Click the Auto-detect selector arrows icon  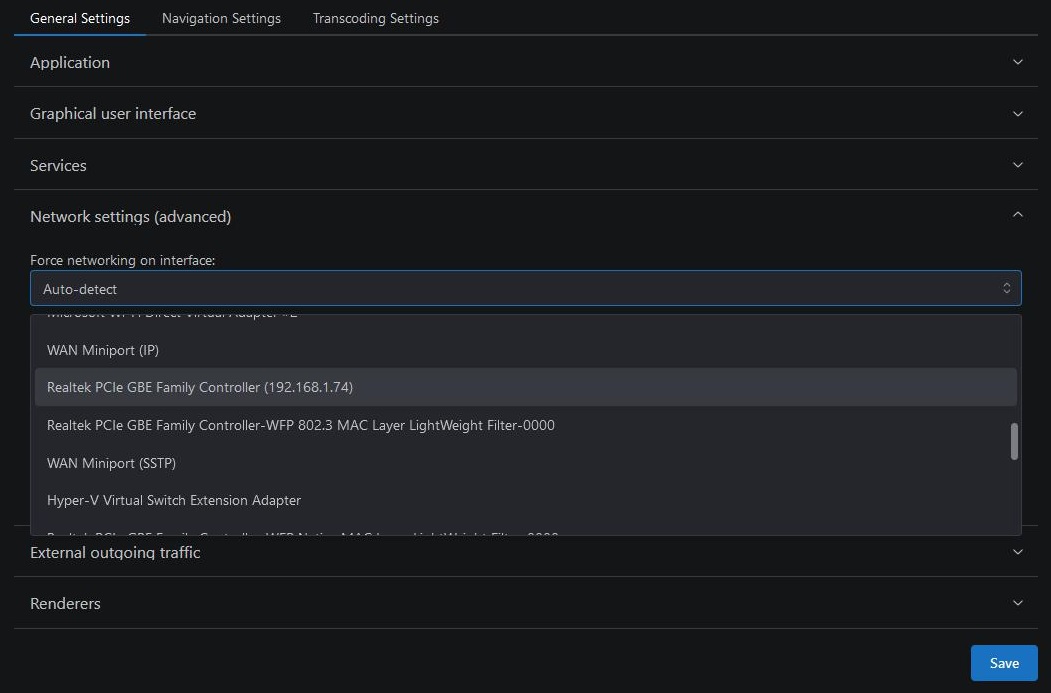point(1006,288)
